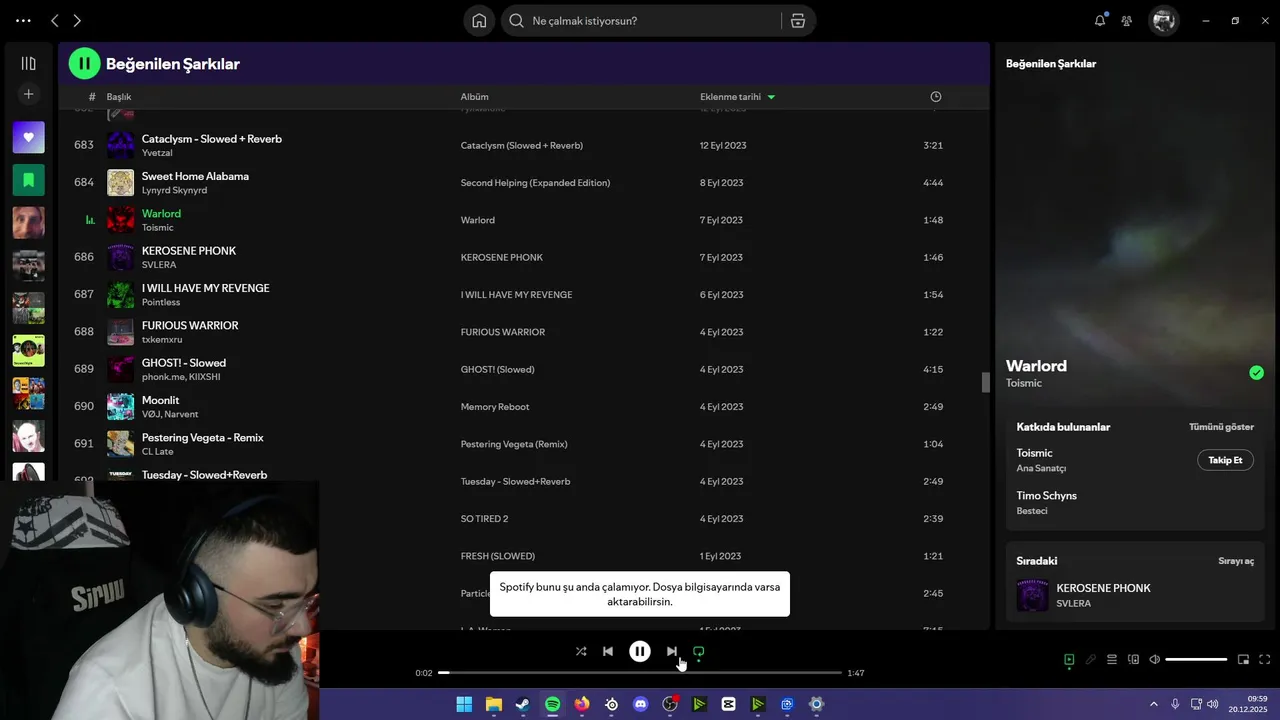
Task: Follow Toismic with Takip Et button
Action: (x=1225, y=460)
